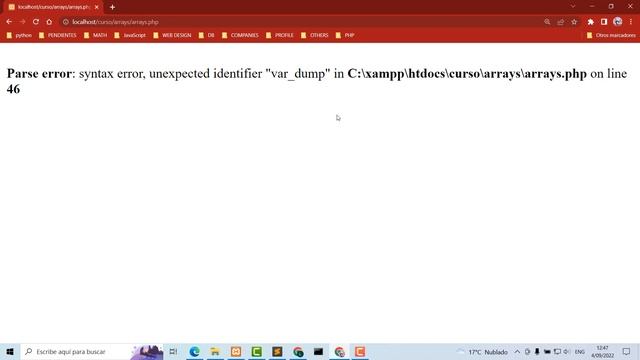Image resolution: width=640 pixels, height=360 pixels.
Task: Restore down the Chrome window
Action: [x=611, y=7]
